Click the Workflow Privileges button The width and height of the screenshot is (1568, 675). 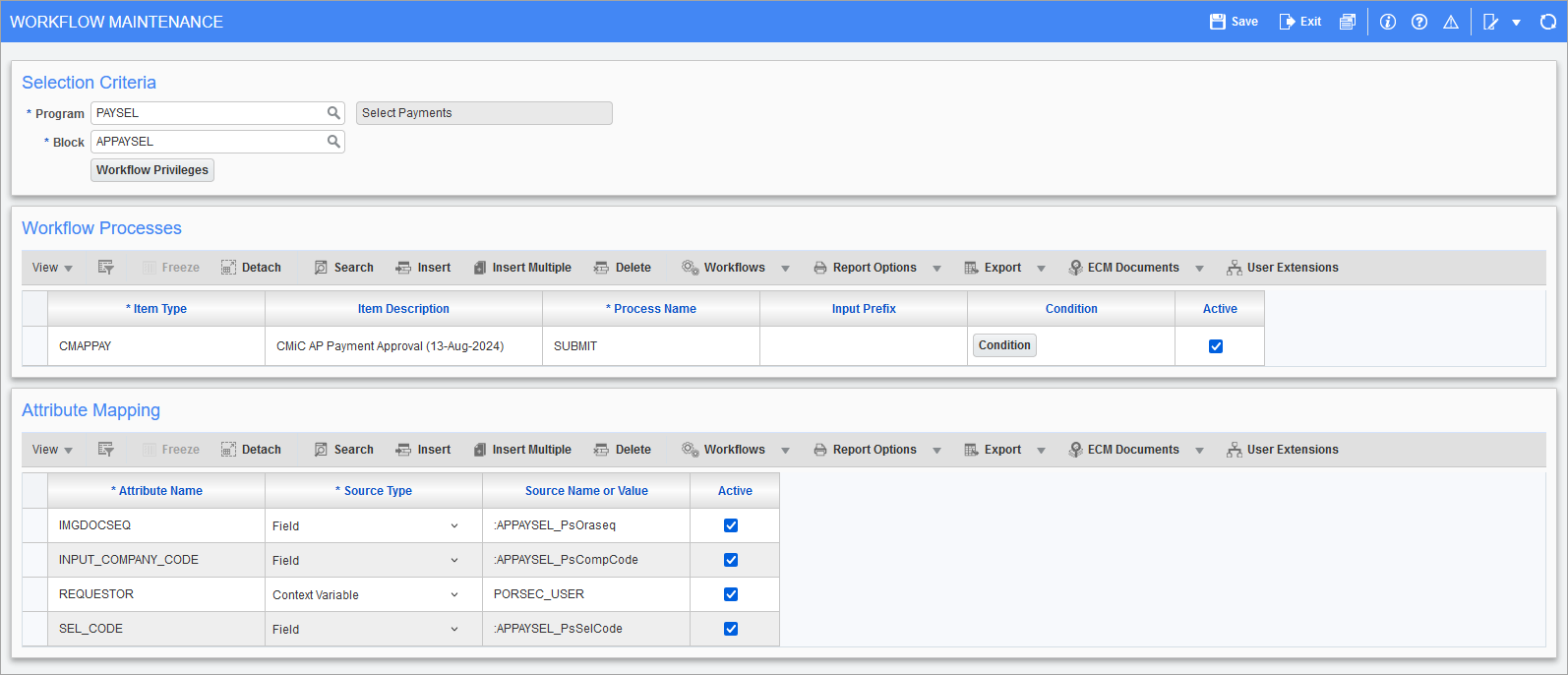pyautogui.click(x=152, y=170)
